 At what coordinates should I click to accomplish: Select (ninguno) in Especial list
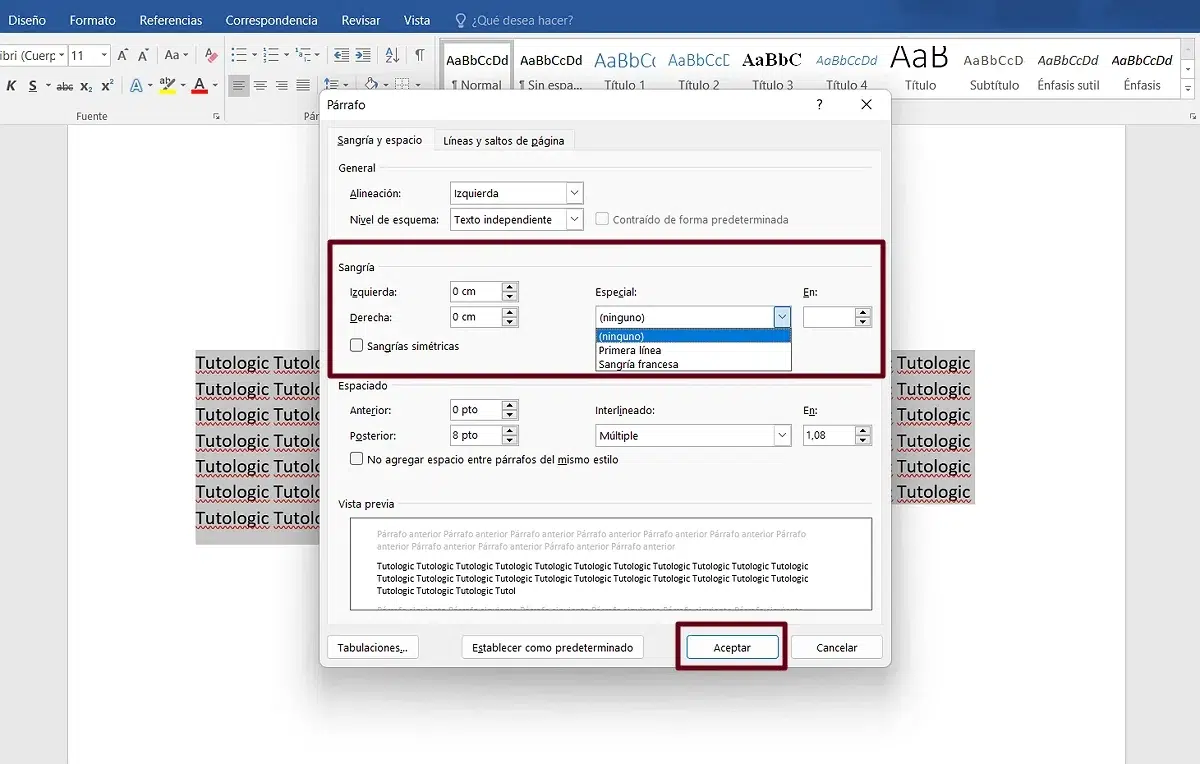(x=693, y=336)
